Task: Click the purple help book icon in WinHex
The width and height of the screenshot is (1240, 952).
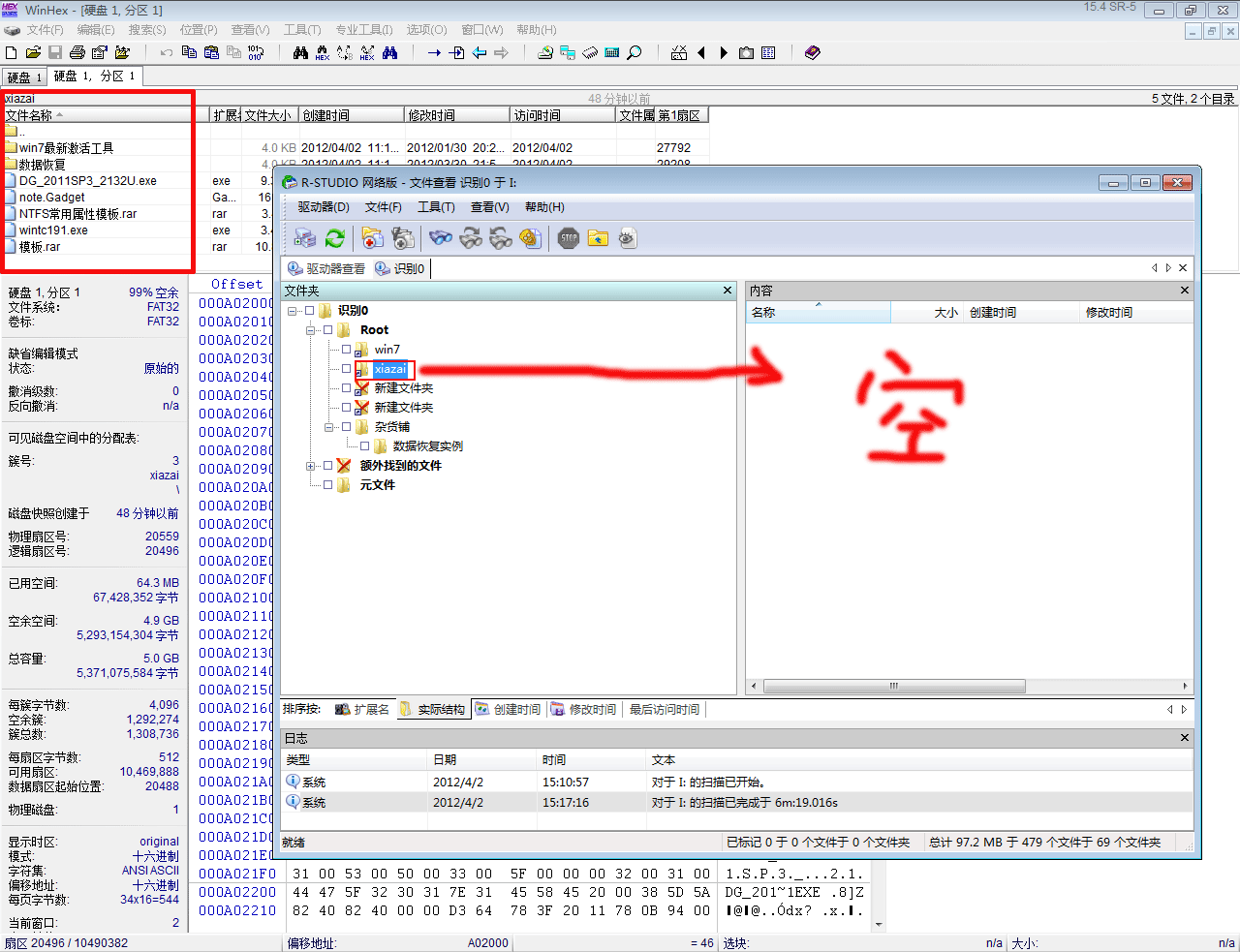Action: click(x=813, y=52)
